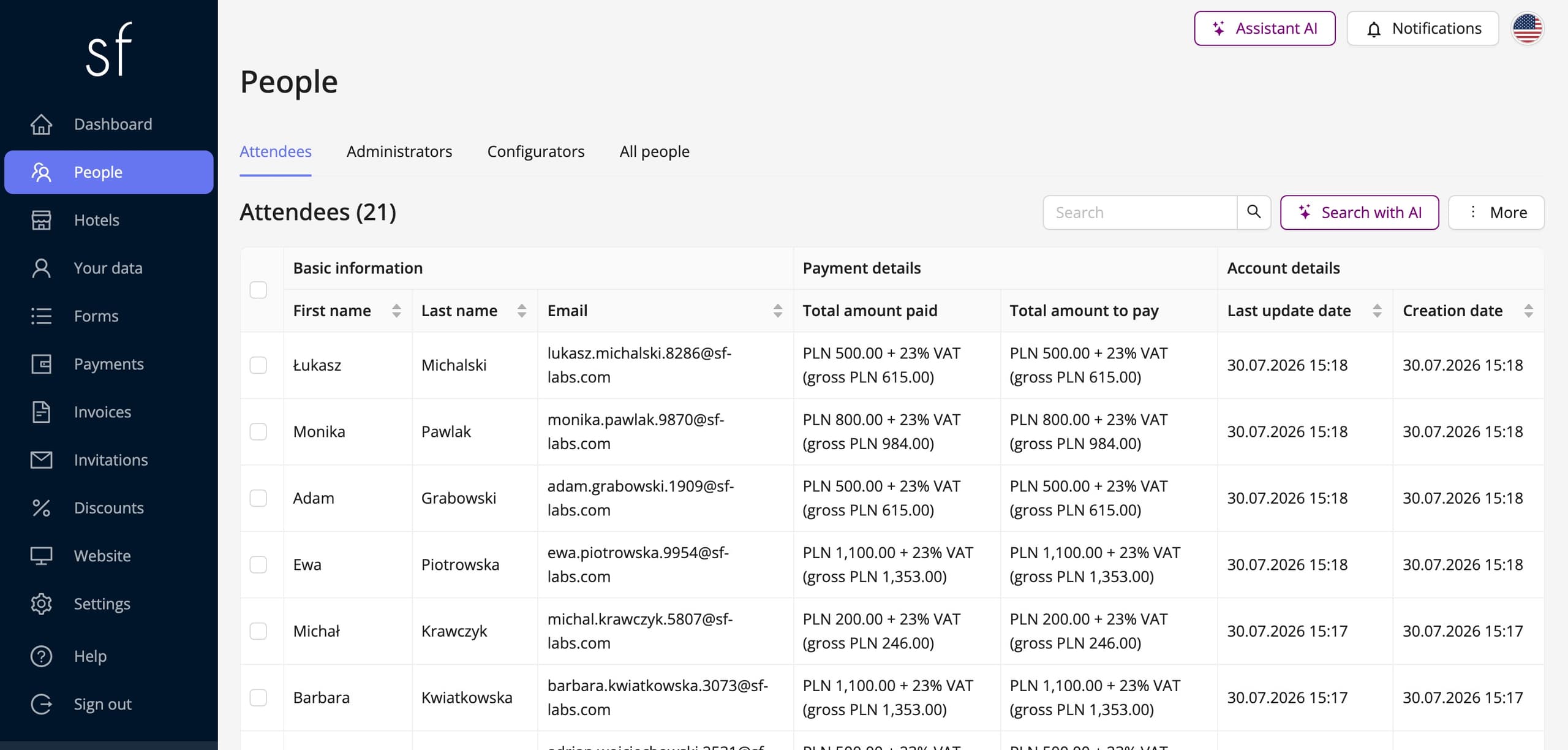1568x750 pixels.
Task: Open the Notifications button
Action: click(1423, 28)
